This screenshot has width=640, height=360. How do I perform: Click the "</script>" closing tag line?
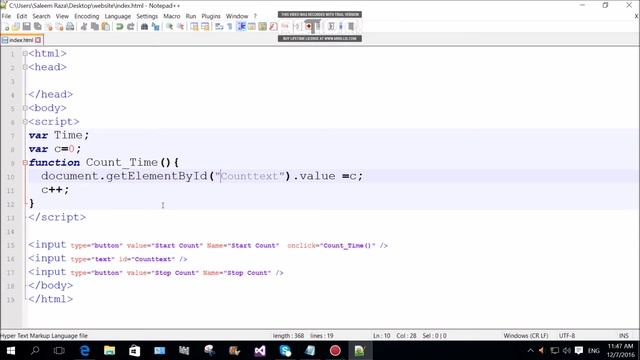[57, 217]
